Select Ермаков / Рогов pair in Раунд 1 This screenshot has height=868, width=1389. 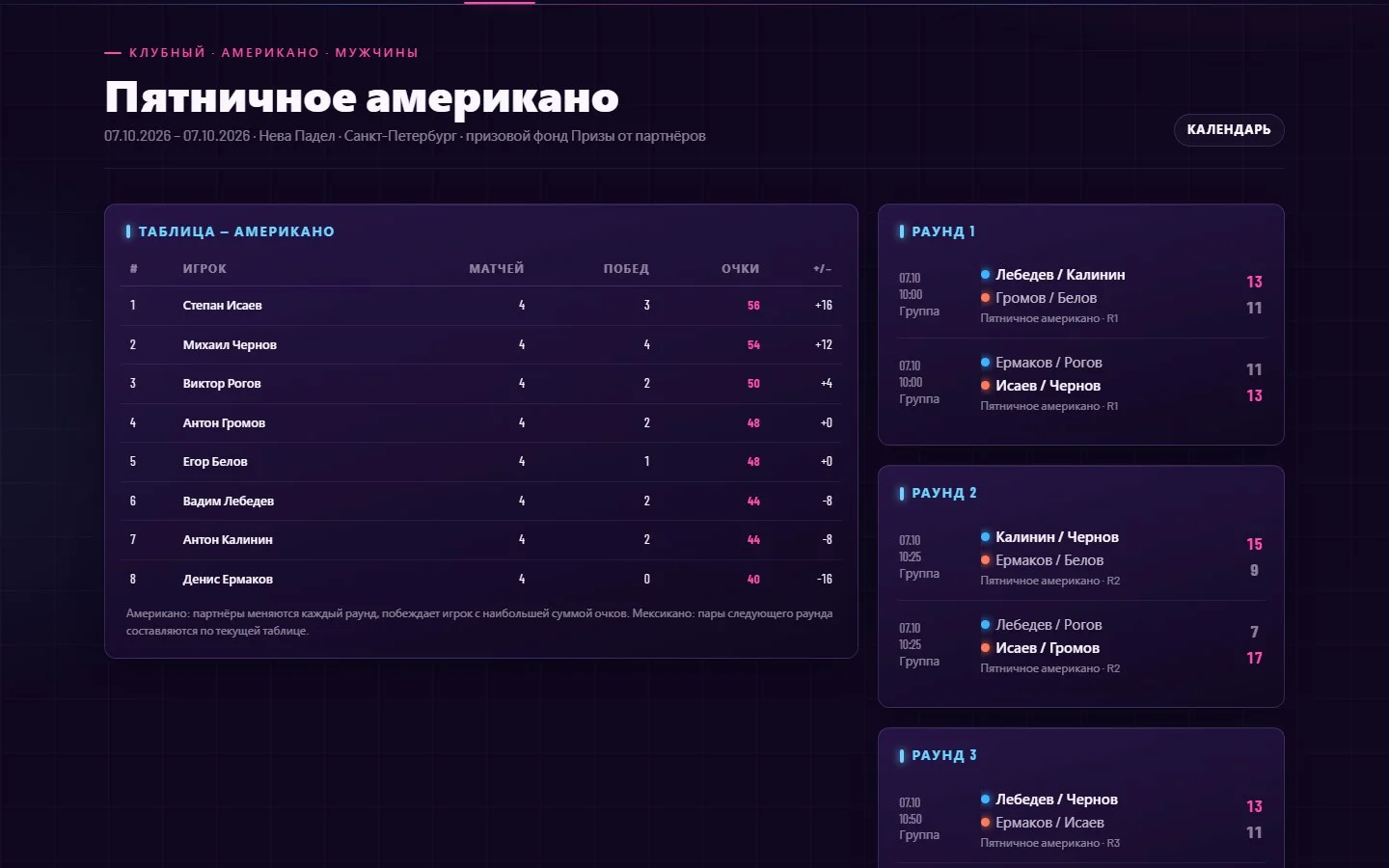(x=1049, y=363)
